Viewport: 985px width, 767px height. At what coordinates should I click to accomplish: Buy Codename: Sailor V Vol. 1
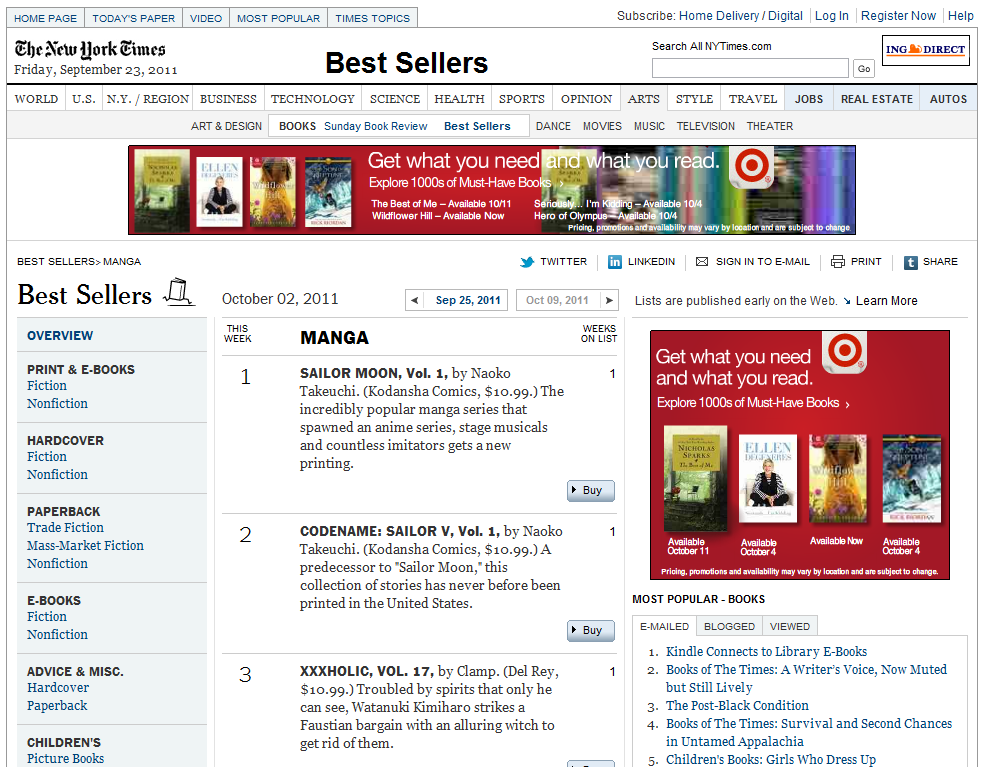click(590, 631)
